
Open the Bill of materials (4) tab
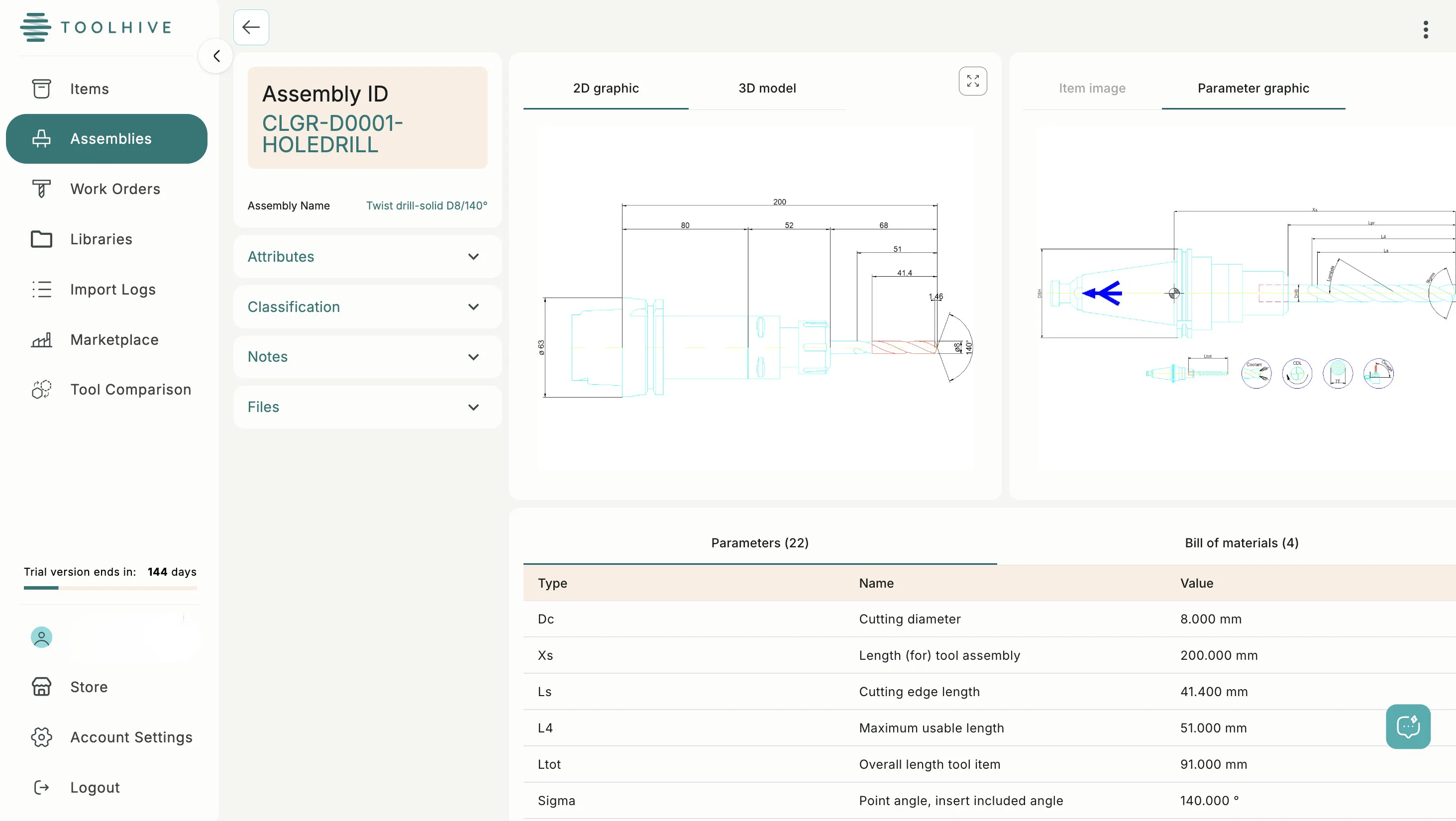[x=1241, y=543]
